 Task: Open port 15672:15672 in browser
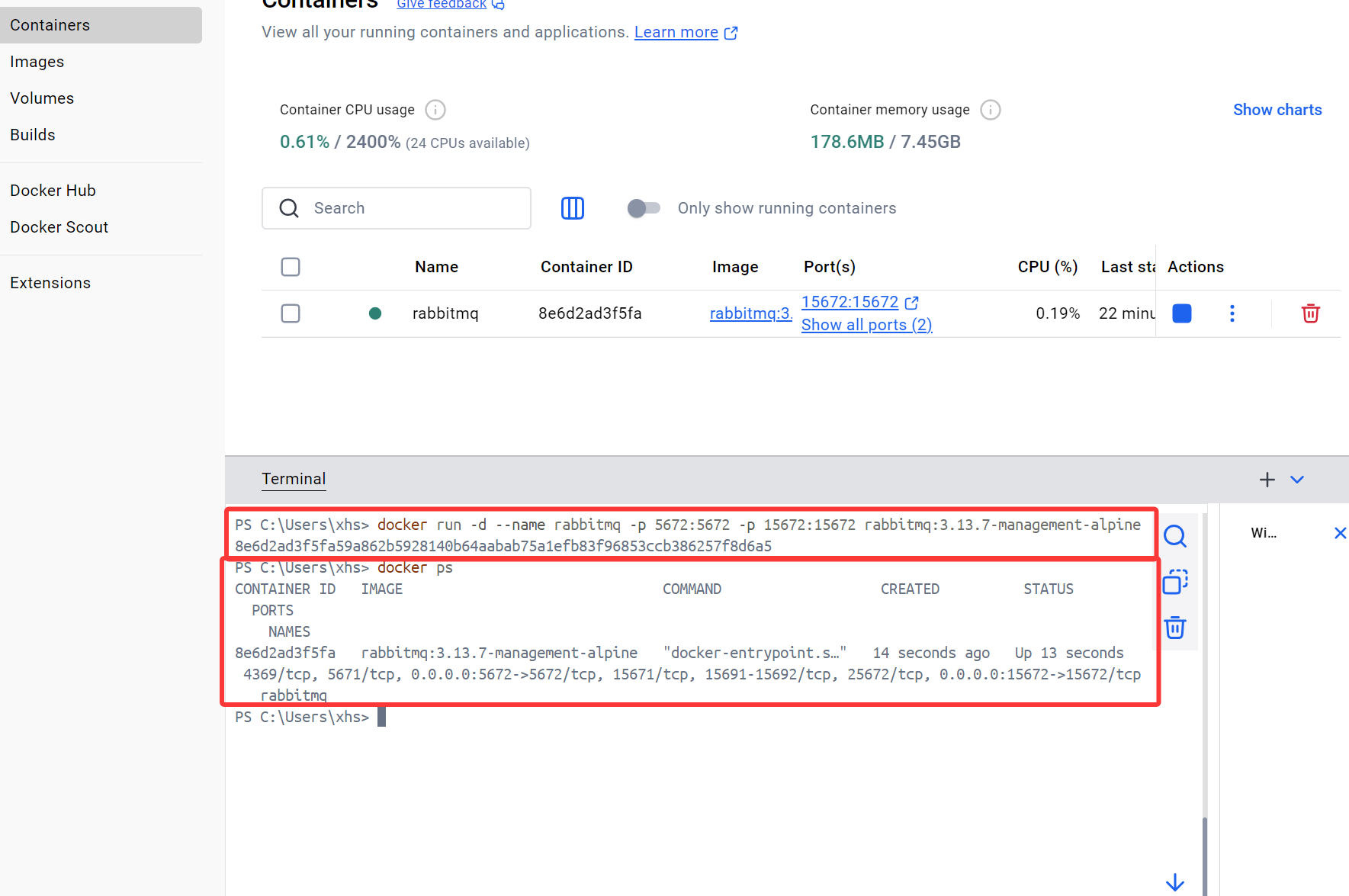point(850,302)
